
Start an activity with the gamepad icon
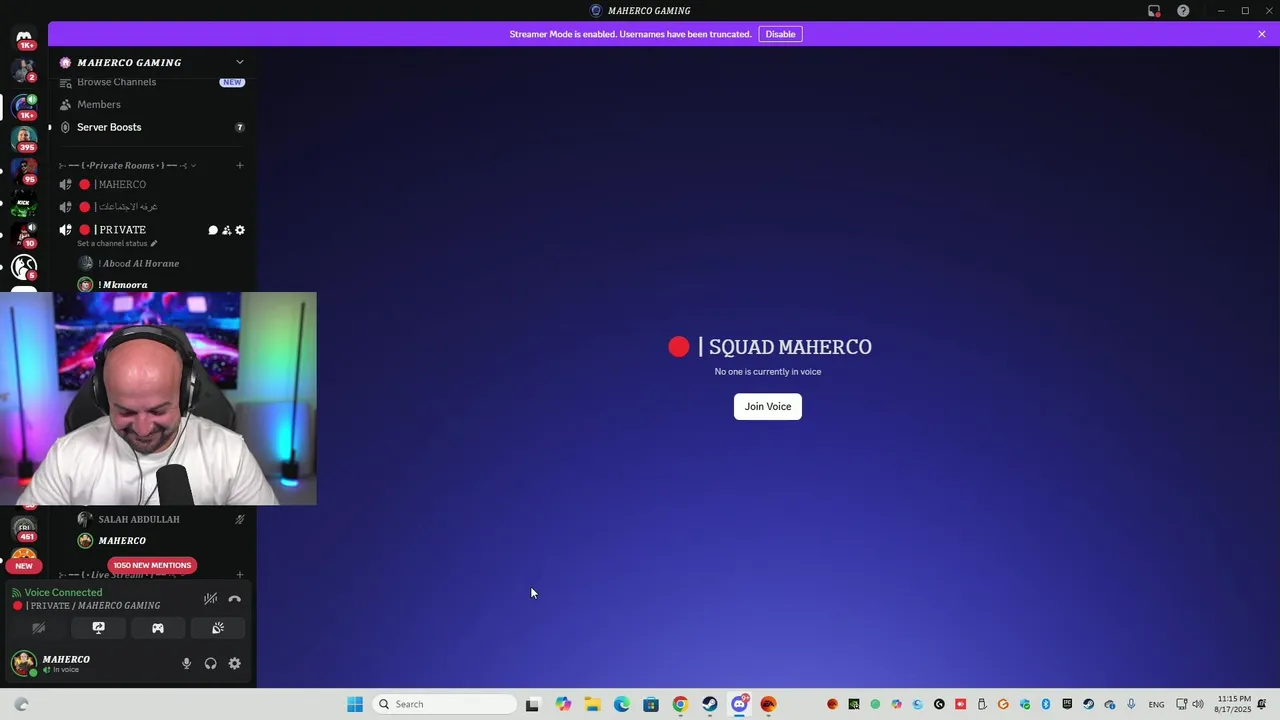pos(158,628)
